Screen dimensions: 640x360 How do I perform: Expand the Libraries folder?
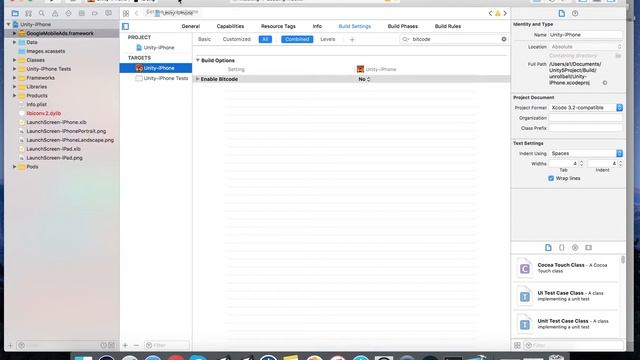14,87
